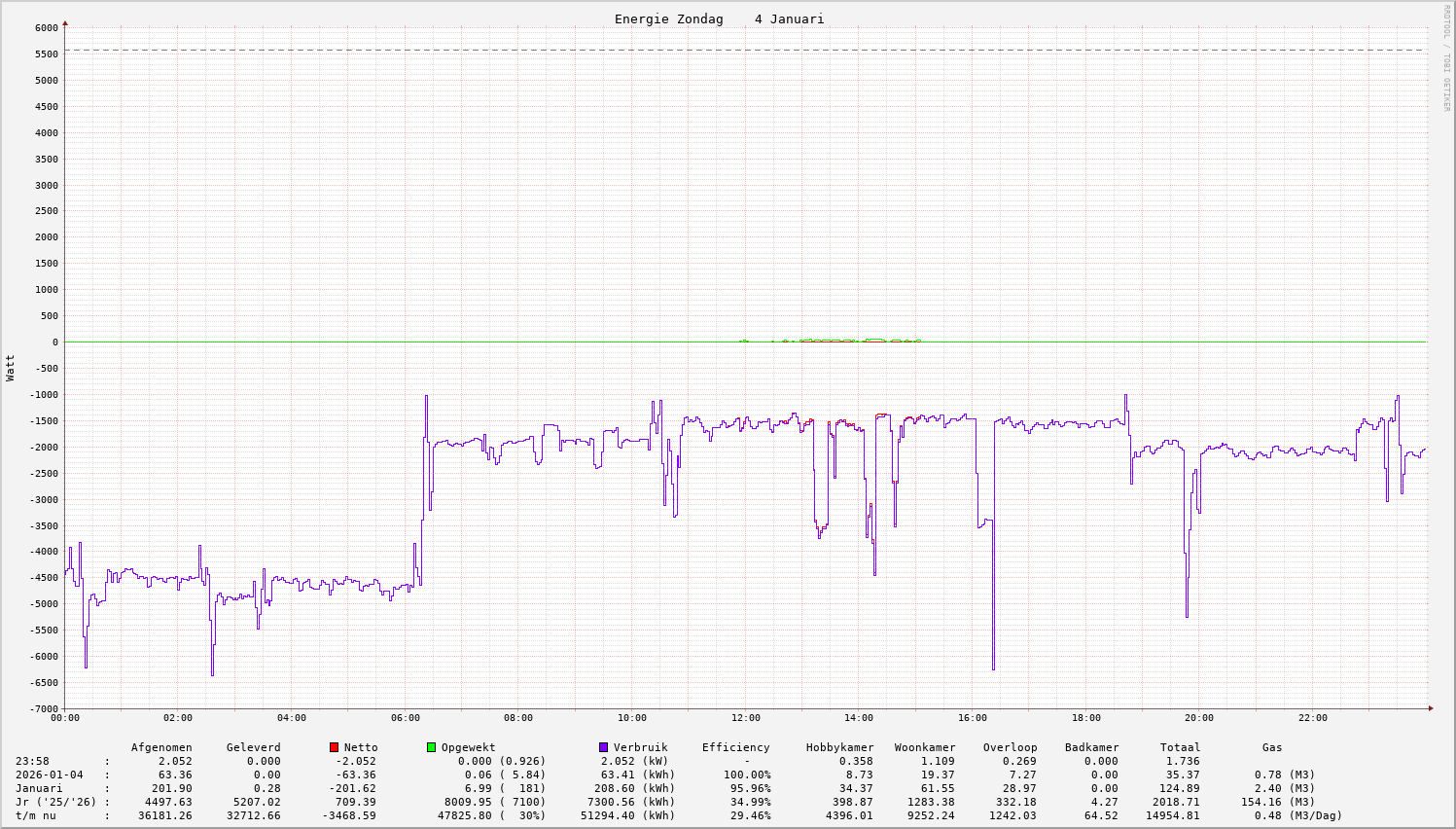The image size is (1456, 829).
Task: Click the Januari row label
Action: pyautogui.click(x=39, y=788)
